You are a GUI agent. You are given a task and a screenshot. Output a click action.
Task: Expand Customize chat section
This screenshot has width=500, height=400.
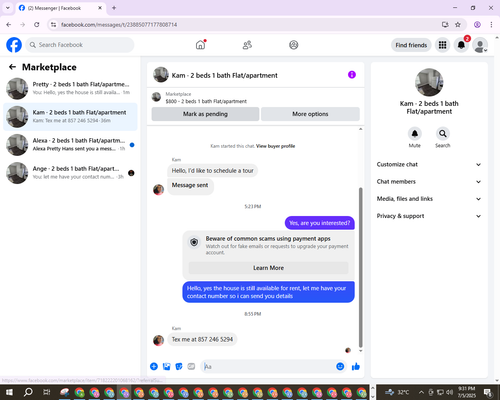(x=429, y=164)
